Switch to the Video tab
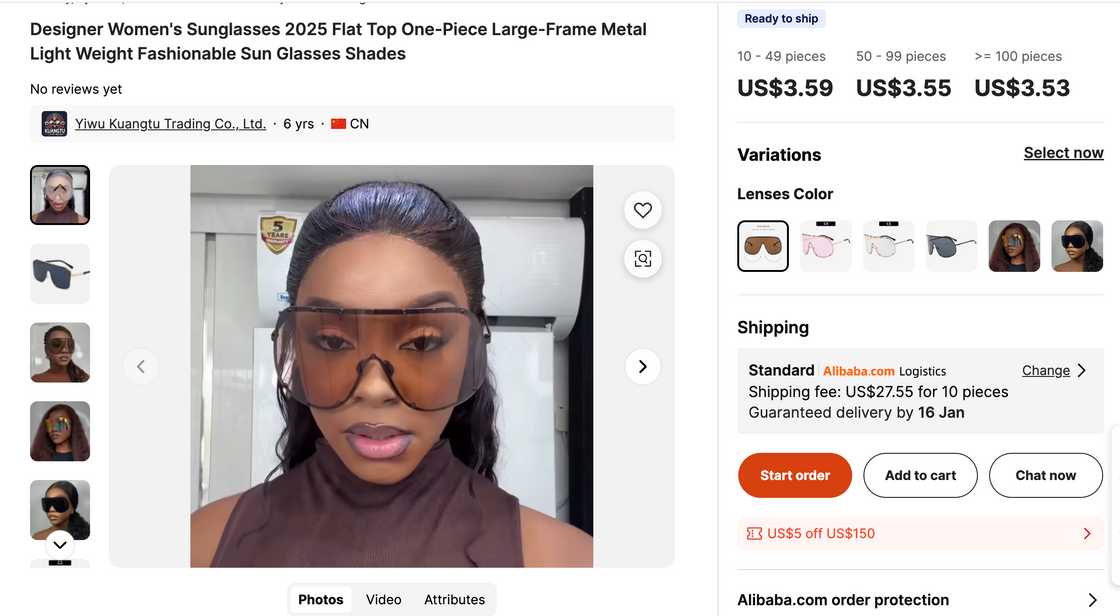 383,600
